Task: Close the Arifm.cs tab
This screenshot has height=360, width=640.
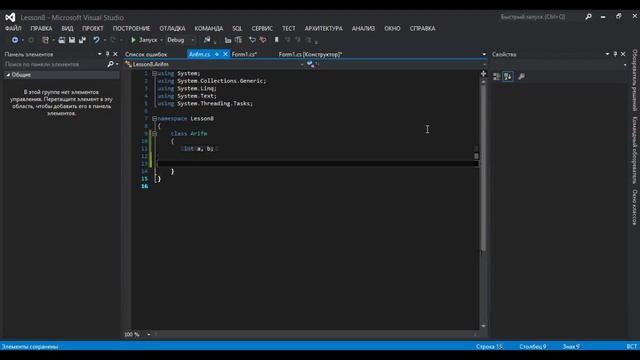Action: (x=225, y=54)
